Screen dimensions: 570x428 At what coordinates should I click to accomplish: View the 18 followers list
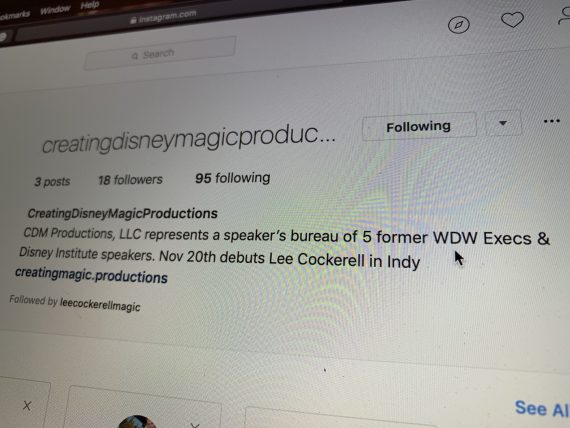pos(130,180)
